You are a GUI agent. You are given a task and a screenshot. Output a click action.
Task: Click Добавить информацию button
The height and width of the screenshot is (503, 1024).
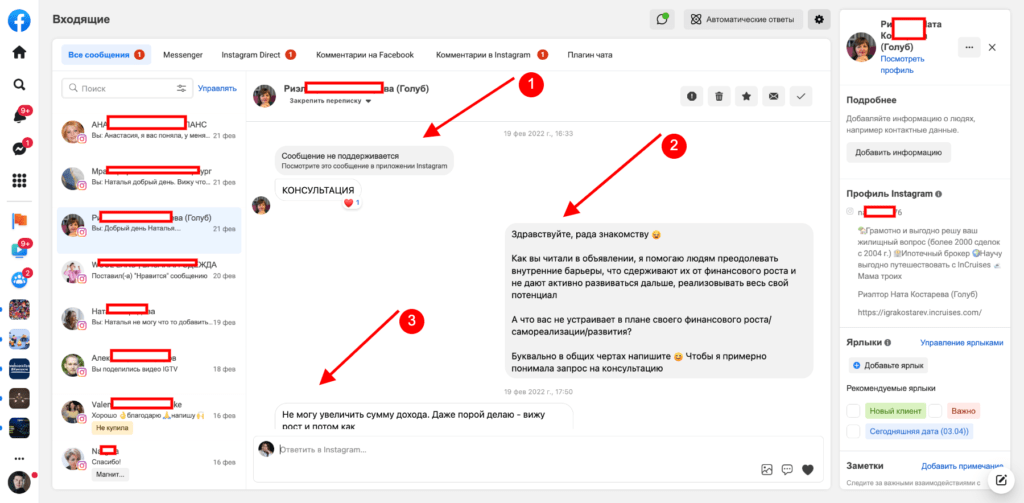pyautogui.click(x=899, y=152)
